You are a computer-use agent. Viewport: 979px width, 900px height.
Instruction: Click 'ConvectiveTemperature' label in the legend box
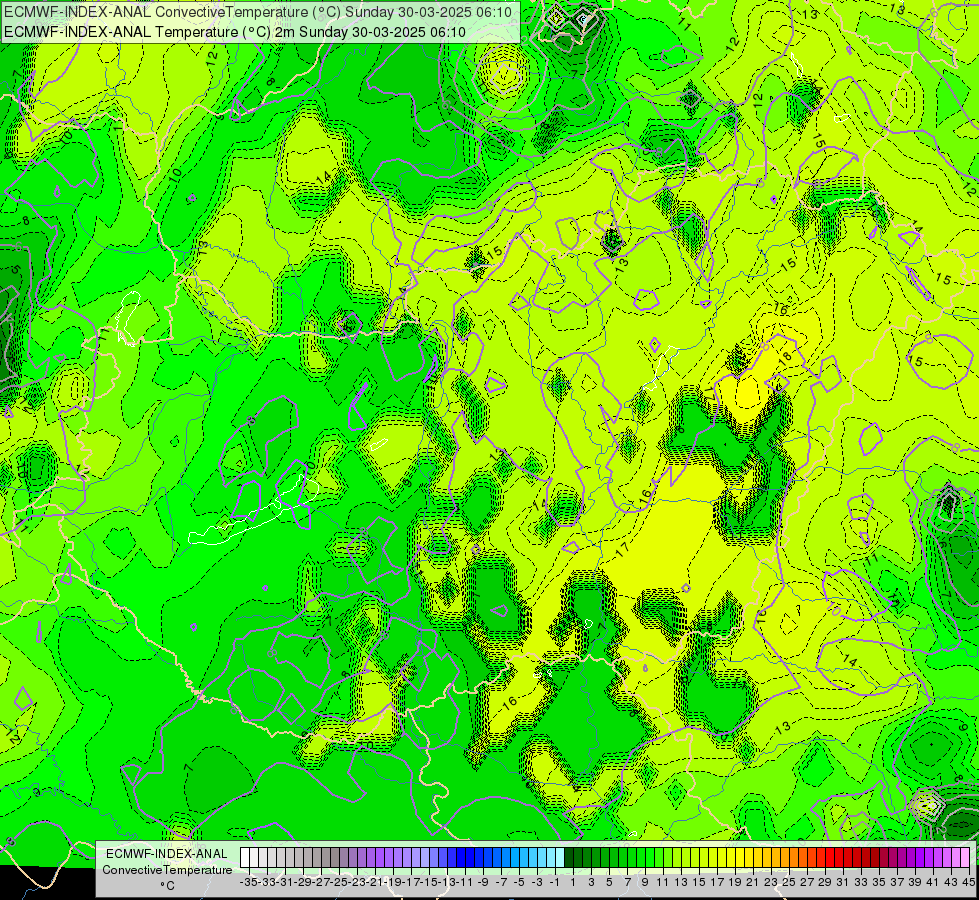click(167, 870)
